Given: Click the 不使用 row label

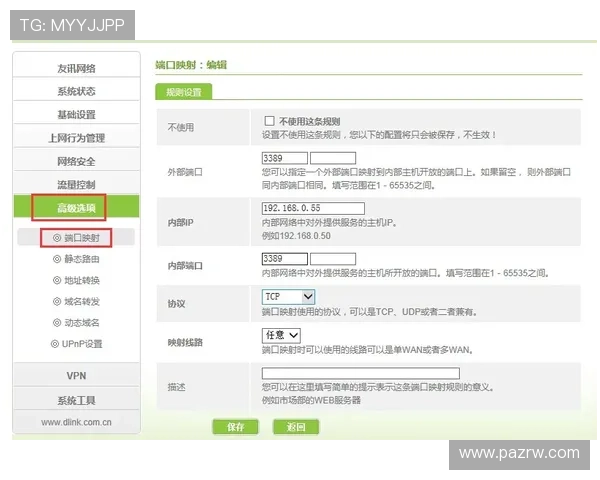Looking at the screenshot, I should tap(181, 127).
